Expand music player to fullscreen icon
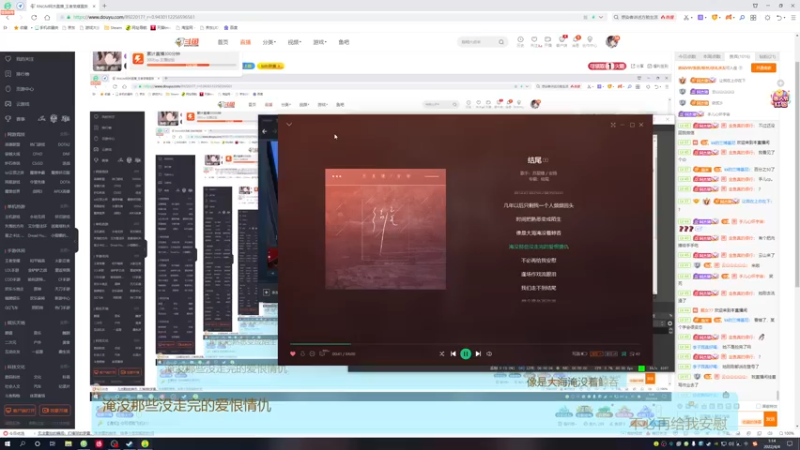800x450 pixels. [613, 125]
